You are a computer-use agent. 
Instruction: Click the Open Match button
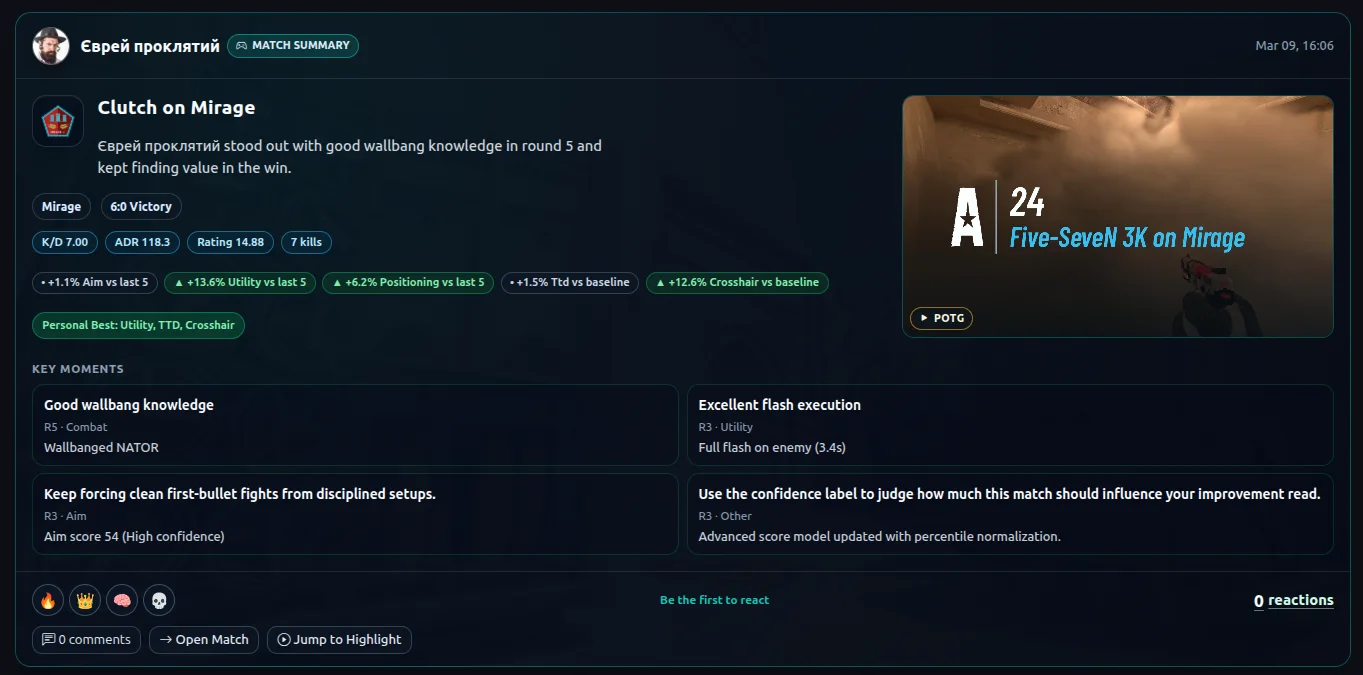204,640
